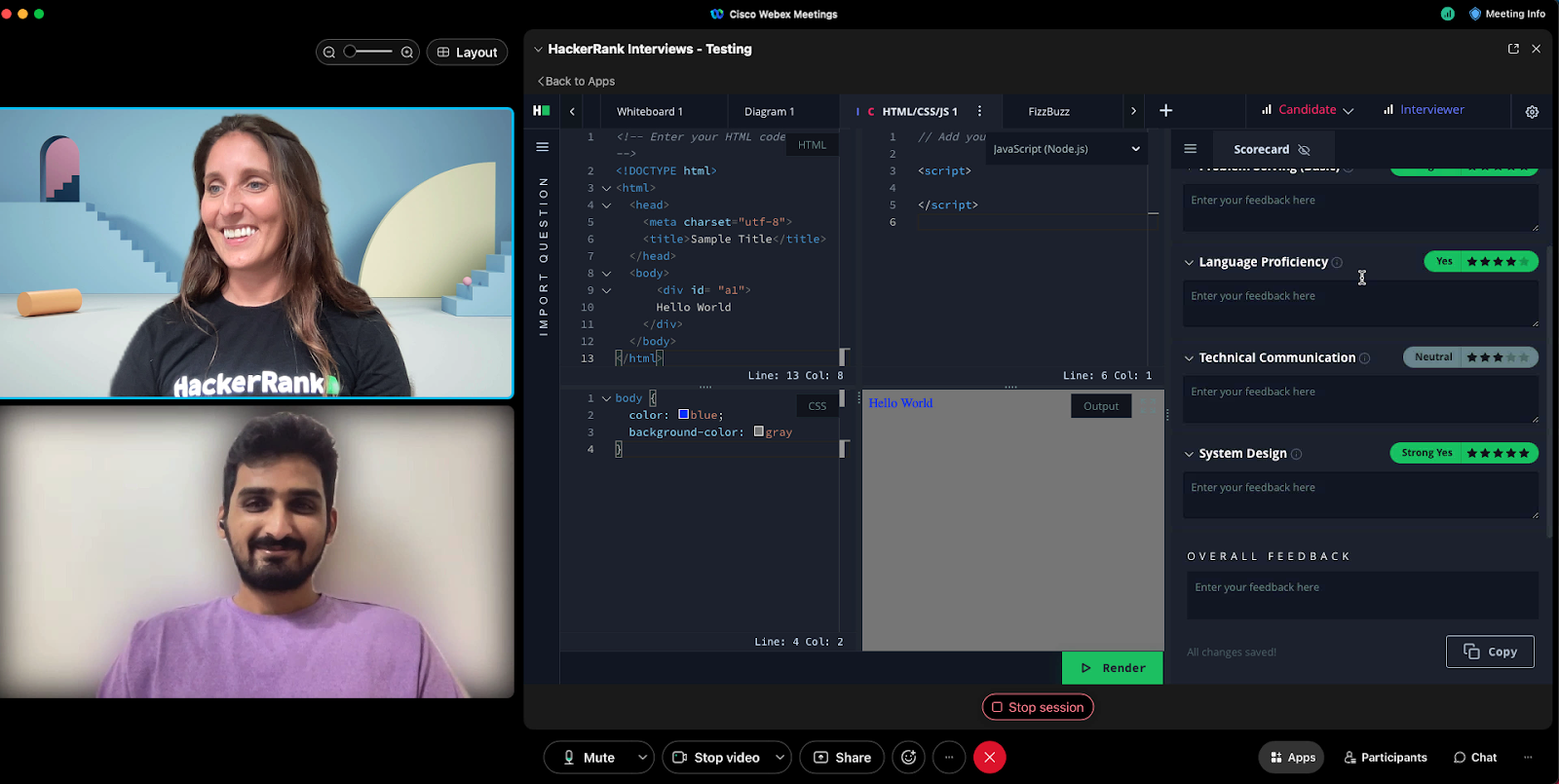Set Language Proficiency star rating
Image resolution: width=1559 pixels, height=784 pixels.
pos(1498,262)
